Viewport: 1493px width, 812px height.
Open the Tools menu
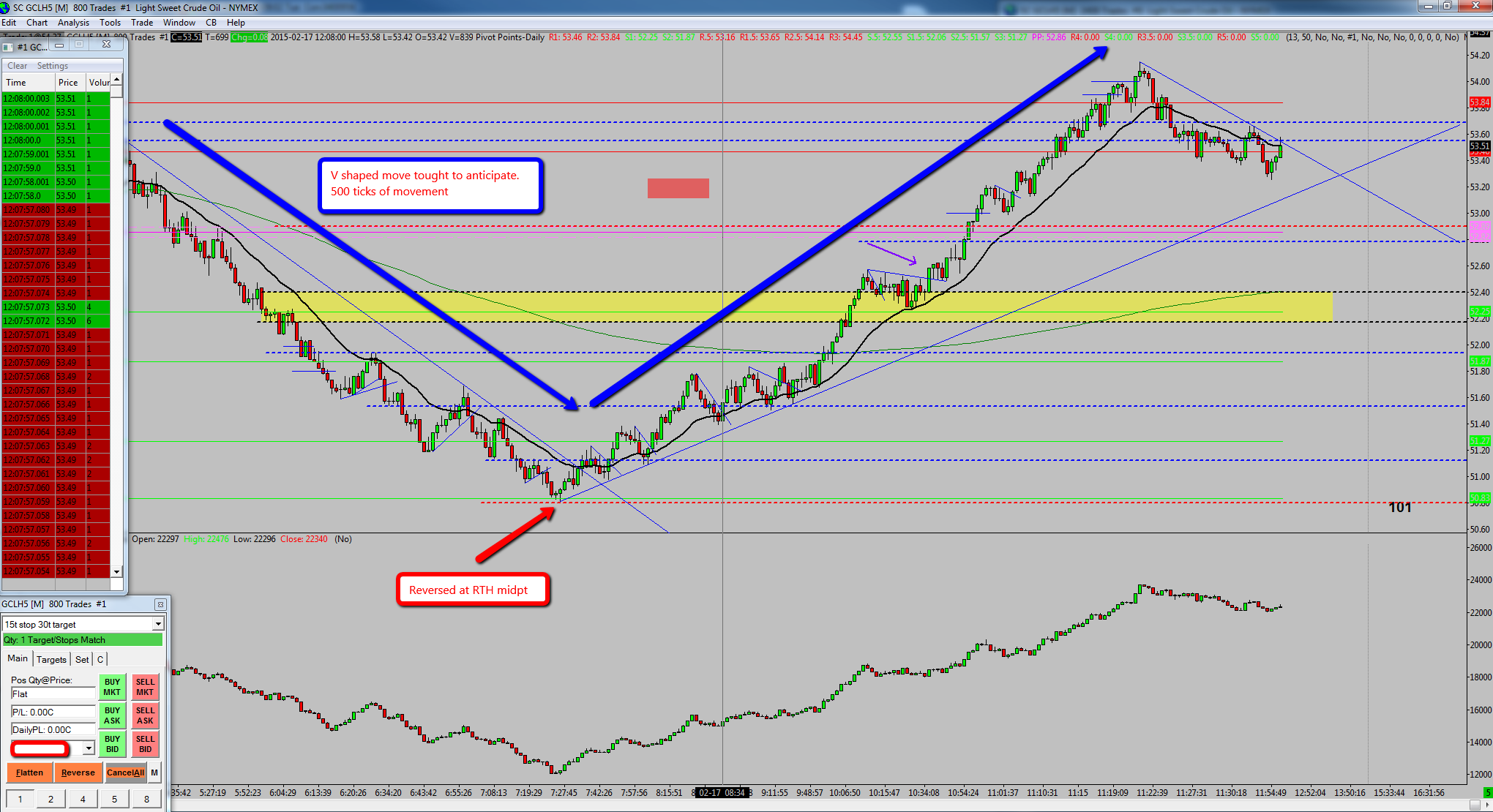pos(110,23)
